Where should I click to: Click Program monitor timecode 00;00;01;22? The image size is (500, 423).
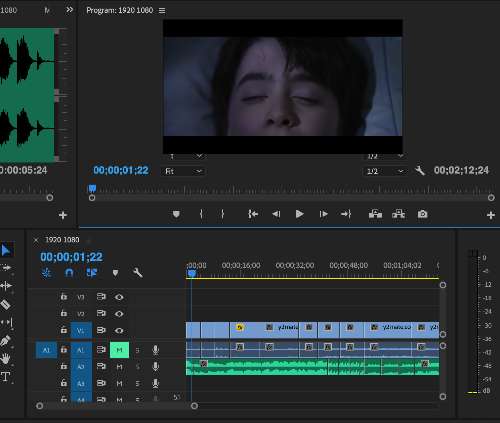pyautogui.click(x=121, y=170)
